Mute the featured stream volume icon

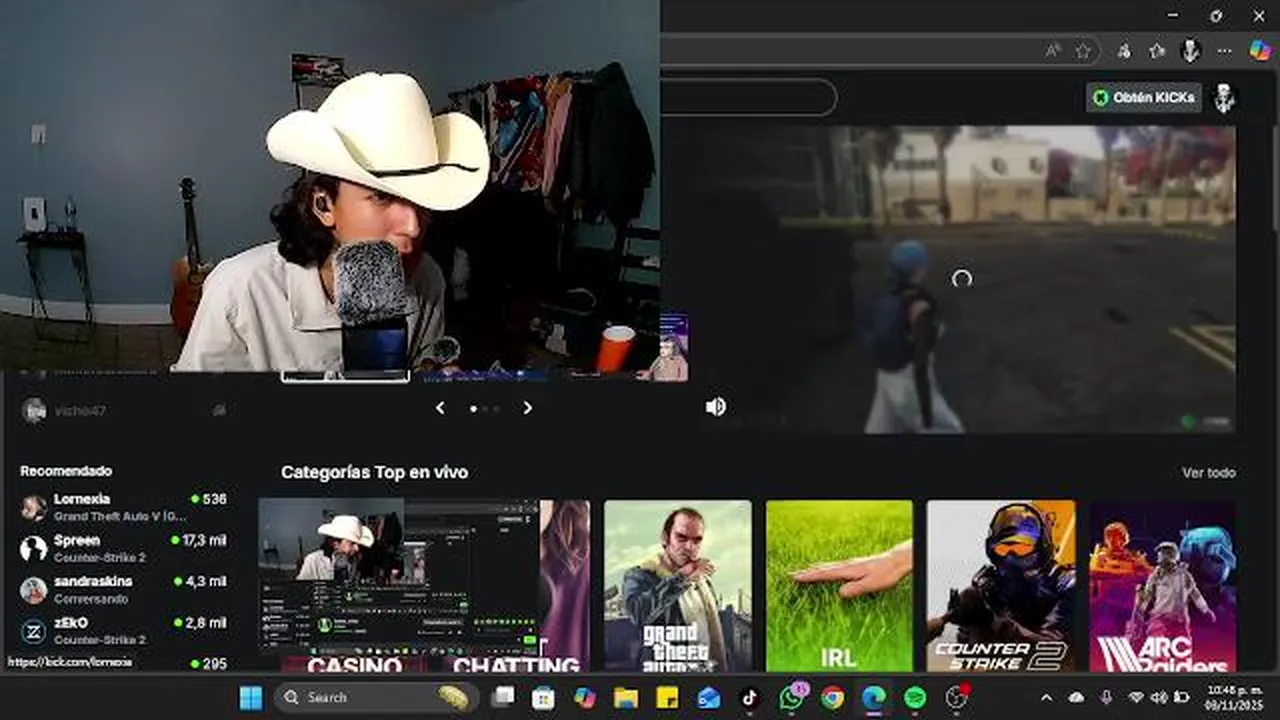(715, 406)
